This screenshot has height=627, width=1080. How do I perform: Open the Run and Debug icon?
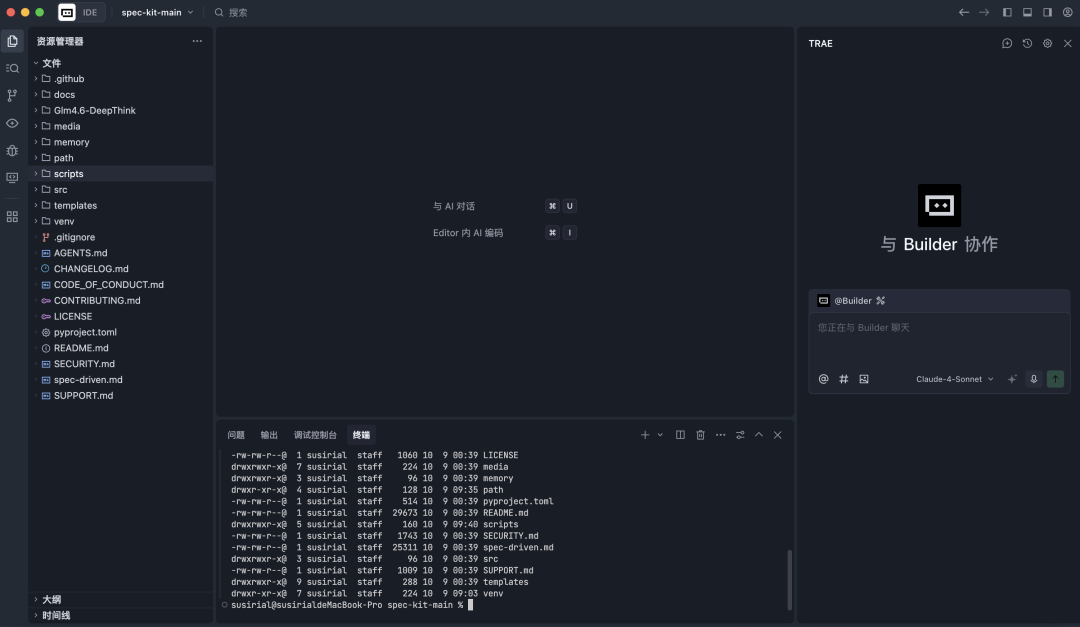(x=12, y=150)
